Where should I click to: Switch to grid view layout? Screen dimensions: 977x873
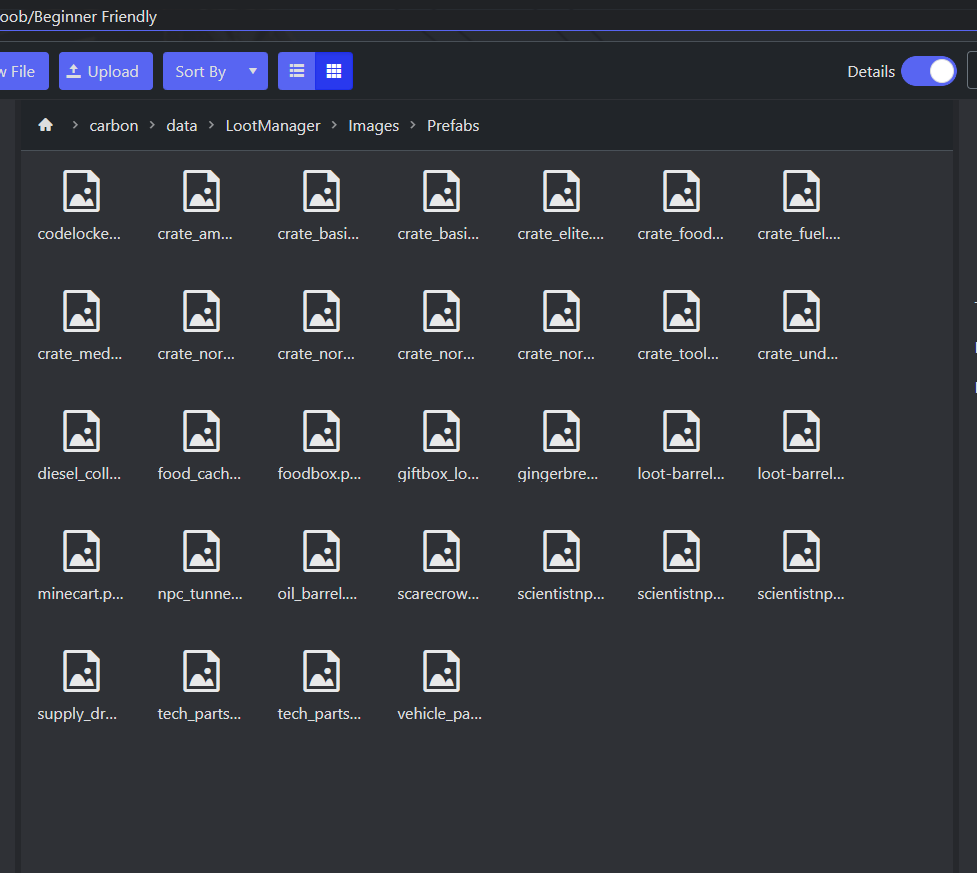334,71
